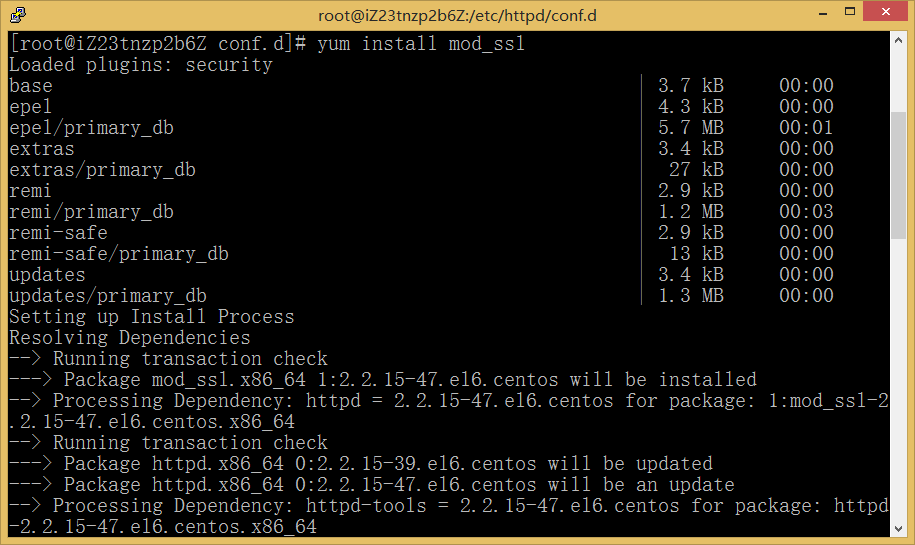Screen dimensions: 915x545
Task: Click the scrollbar down arrow
Action: (x=899, y=531)
